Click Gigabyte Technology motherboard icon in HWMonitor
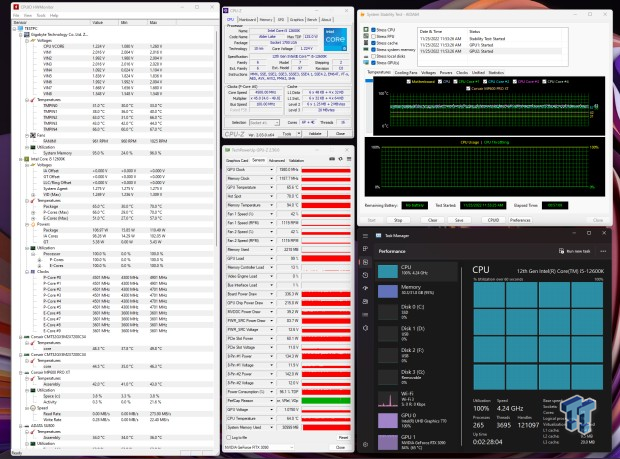The width and height of the screenshot is (620, 459). click(x=26, y=34)
